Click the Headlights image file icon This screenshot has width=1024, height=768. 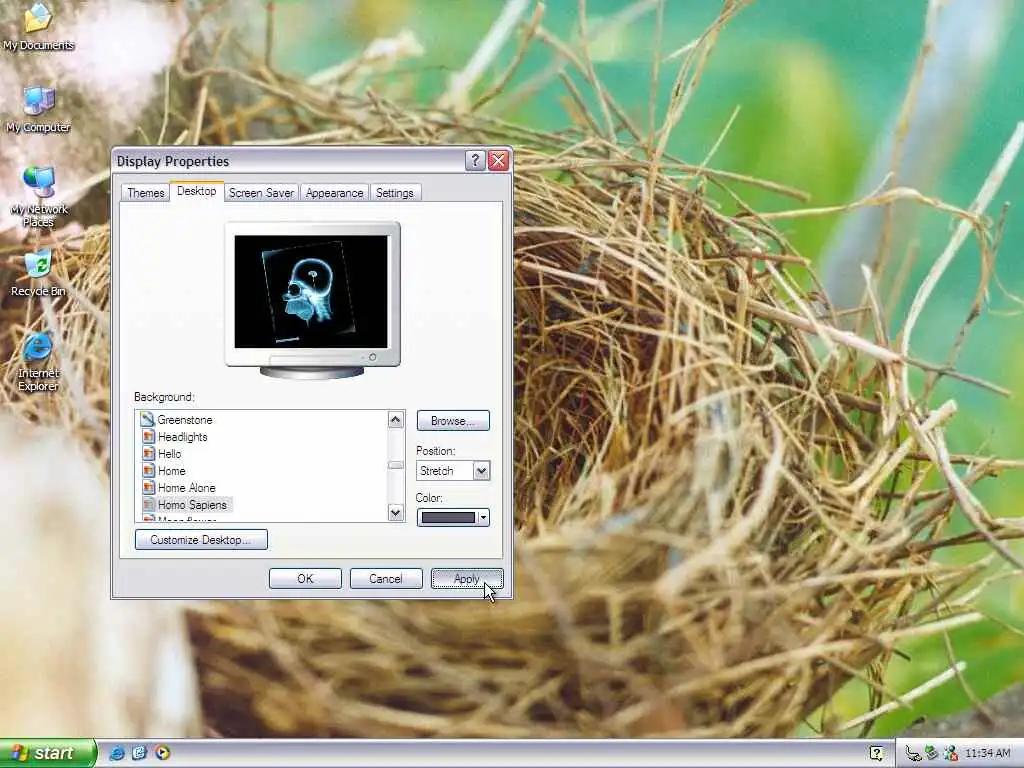[148, 436]
